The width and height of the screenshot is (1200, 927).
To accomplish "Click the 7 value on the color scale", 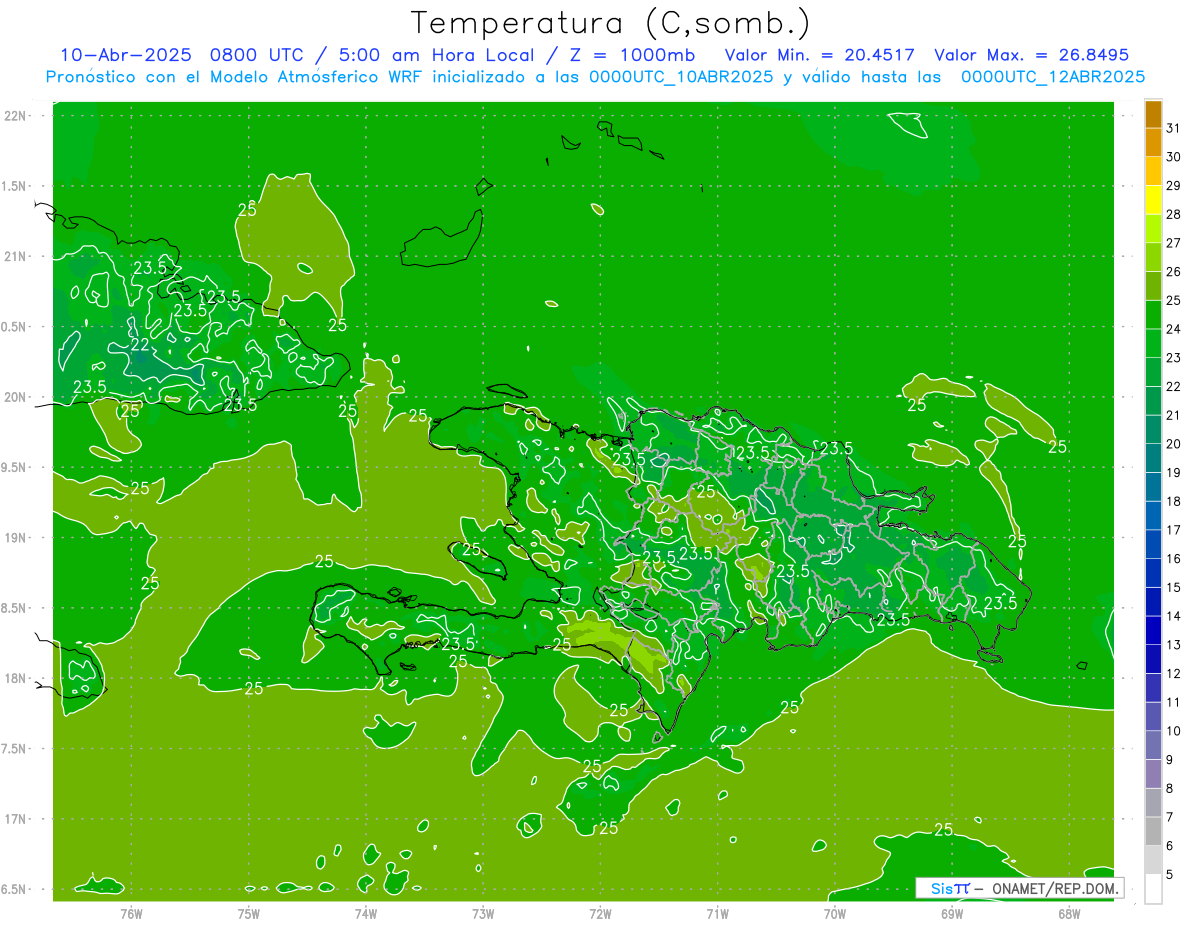I will tap(1171, 817).
